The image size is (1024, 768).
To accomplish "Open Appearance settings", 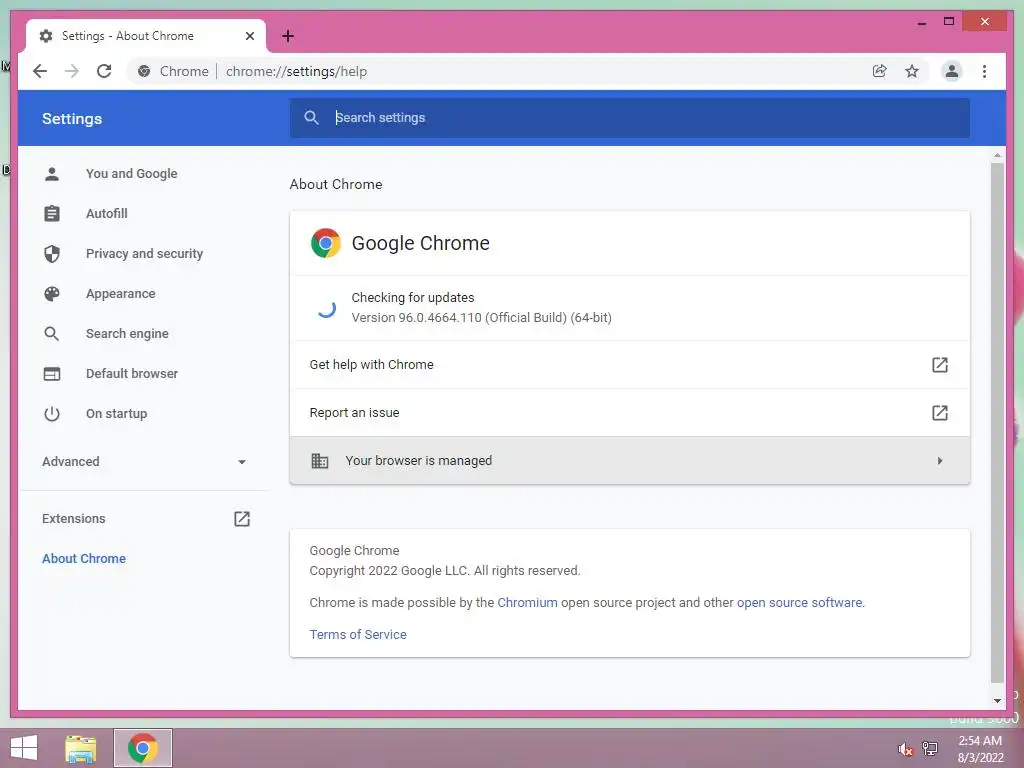I will point(121,294).
